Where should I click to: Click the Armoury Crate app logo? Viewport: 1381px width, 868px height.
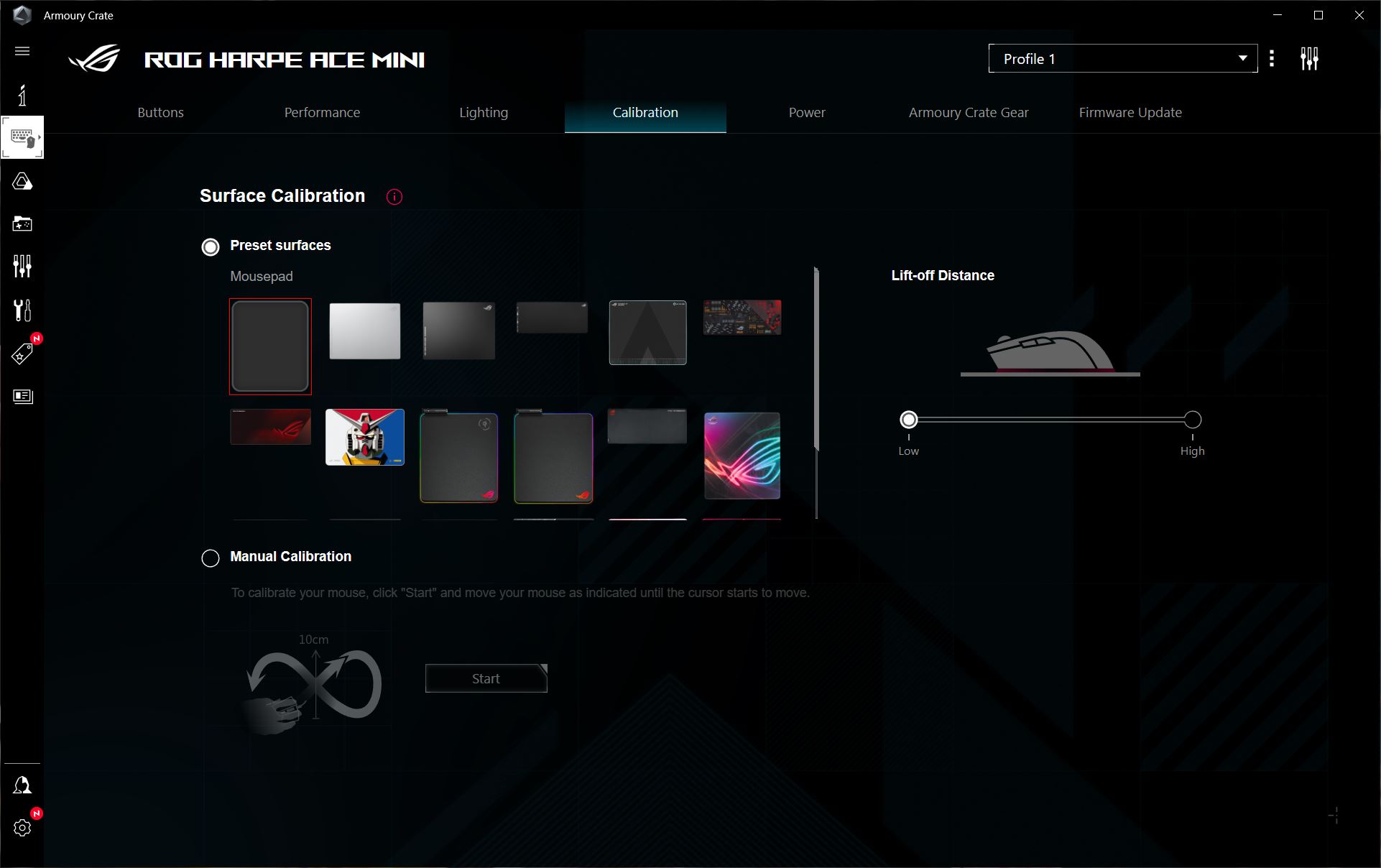tap(22, 15)
